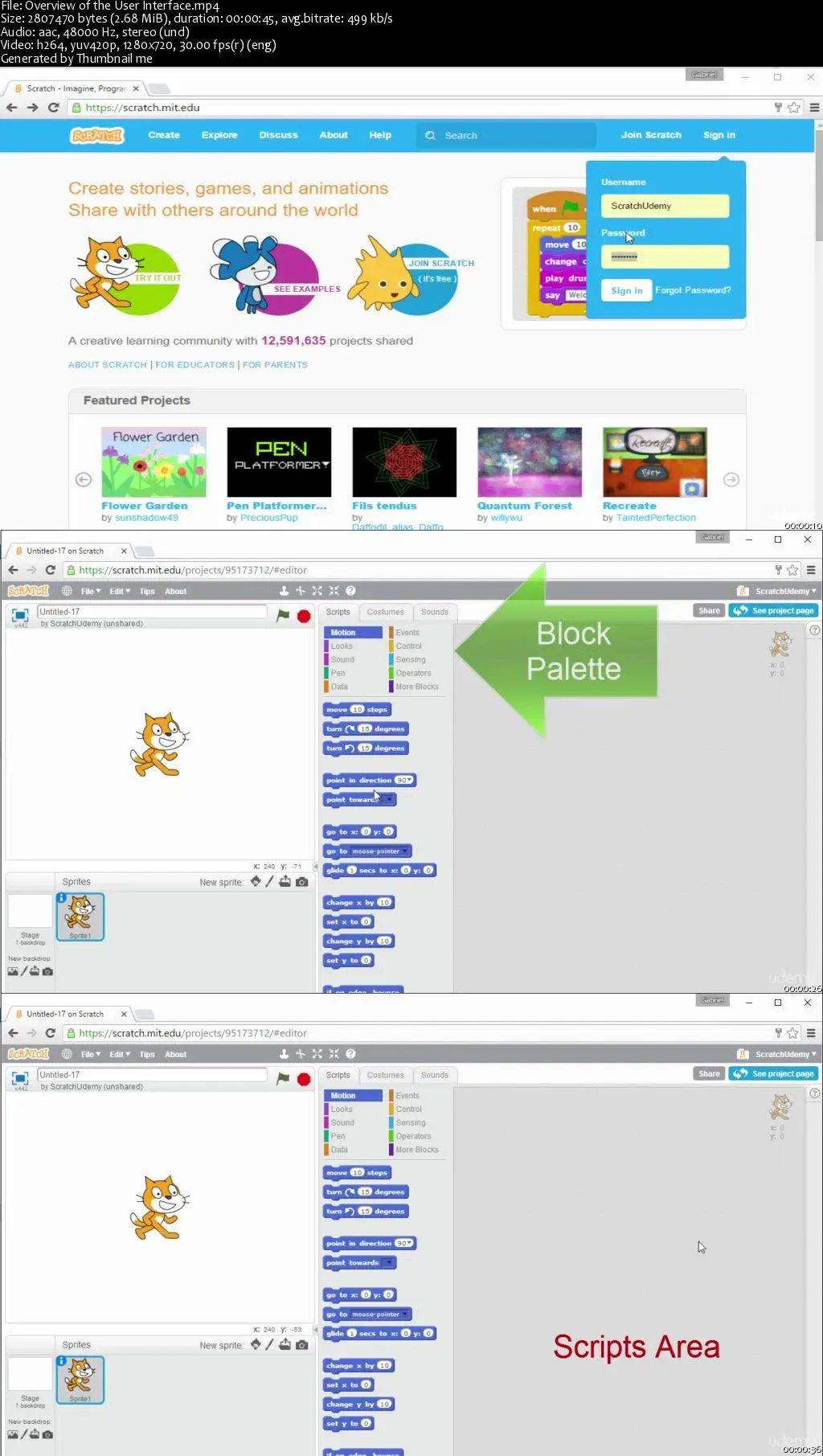Screen dimensions: 823x1456
Task: Open the File menu in the 00:00:36 frame
Action: coord(90,1054)
